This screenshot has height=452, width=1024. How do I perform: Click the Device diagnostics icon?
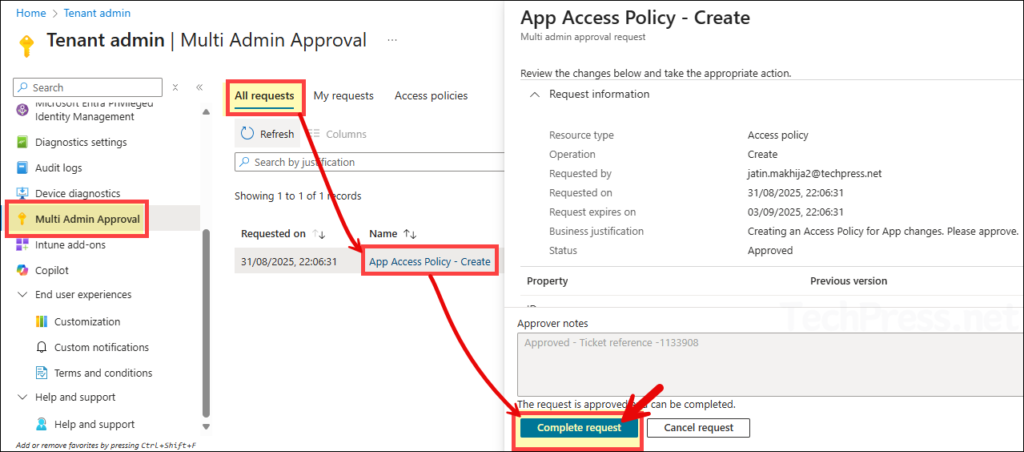22,193
